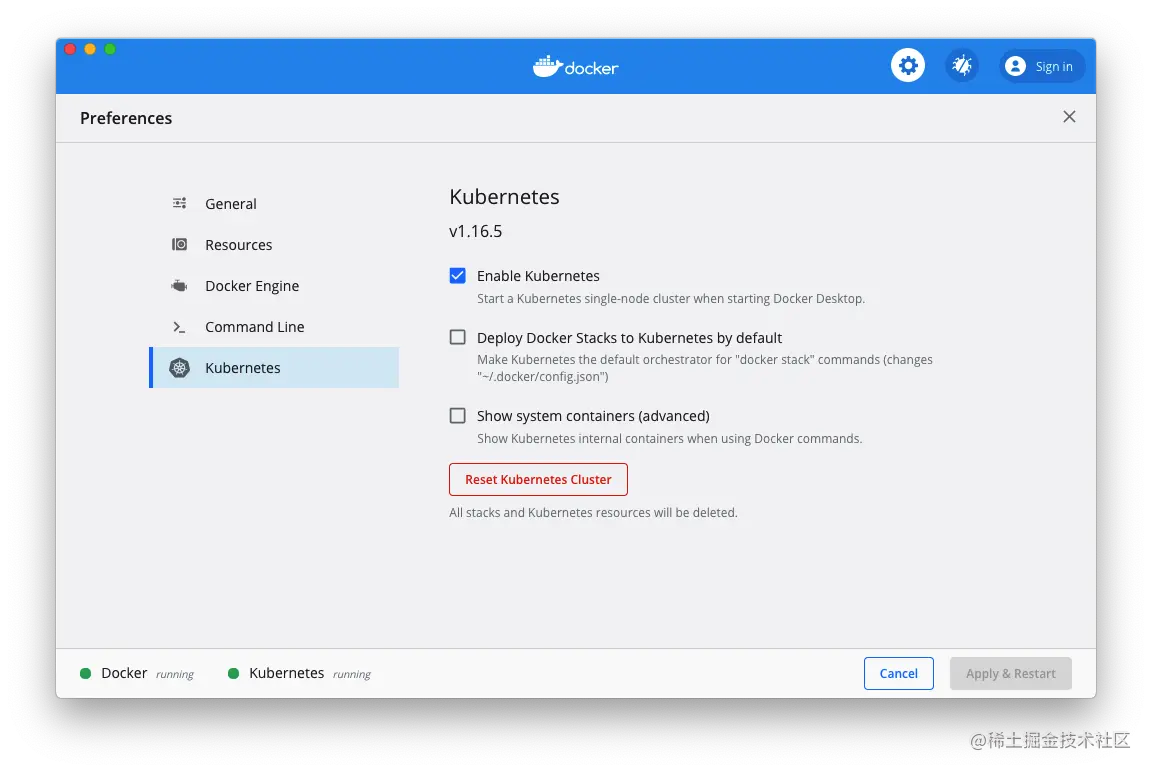Open the Resources preferences section

(274, 245)
